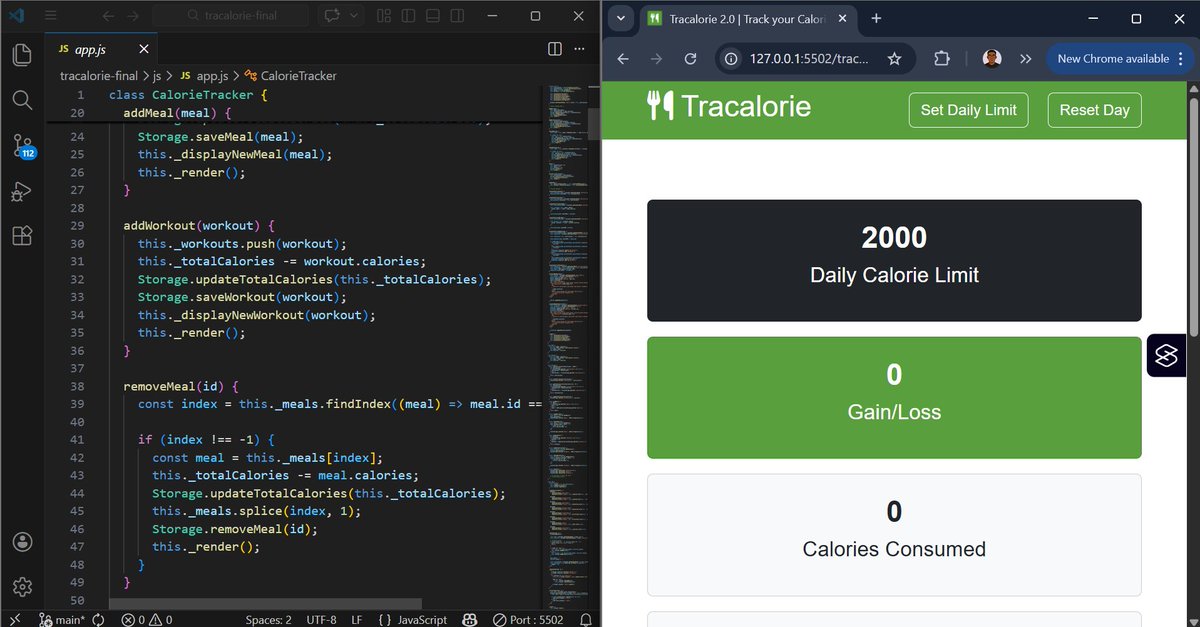1200x627 pixels.
Task: Close the Tracalorie 2.0 Chrome tab
Action: (x=842, y=18)
